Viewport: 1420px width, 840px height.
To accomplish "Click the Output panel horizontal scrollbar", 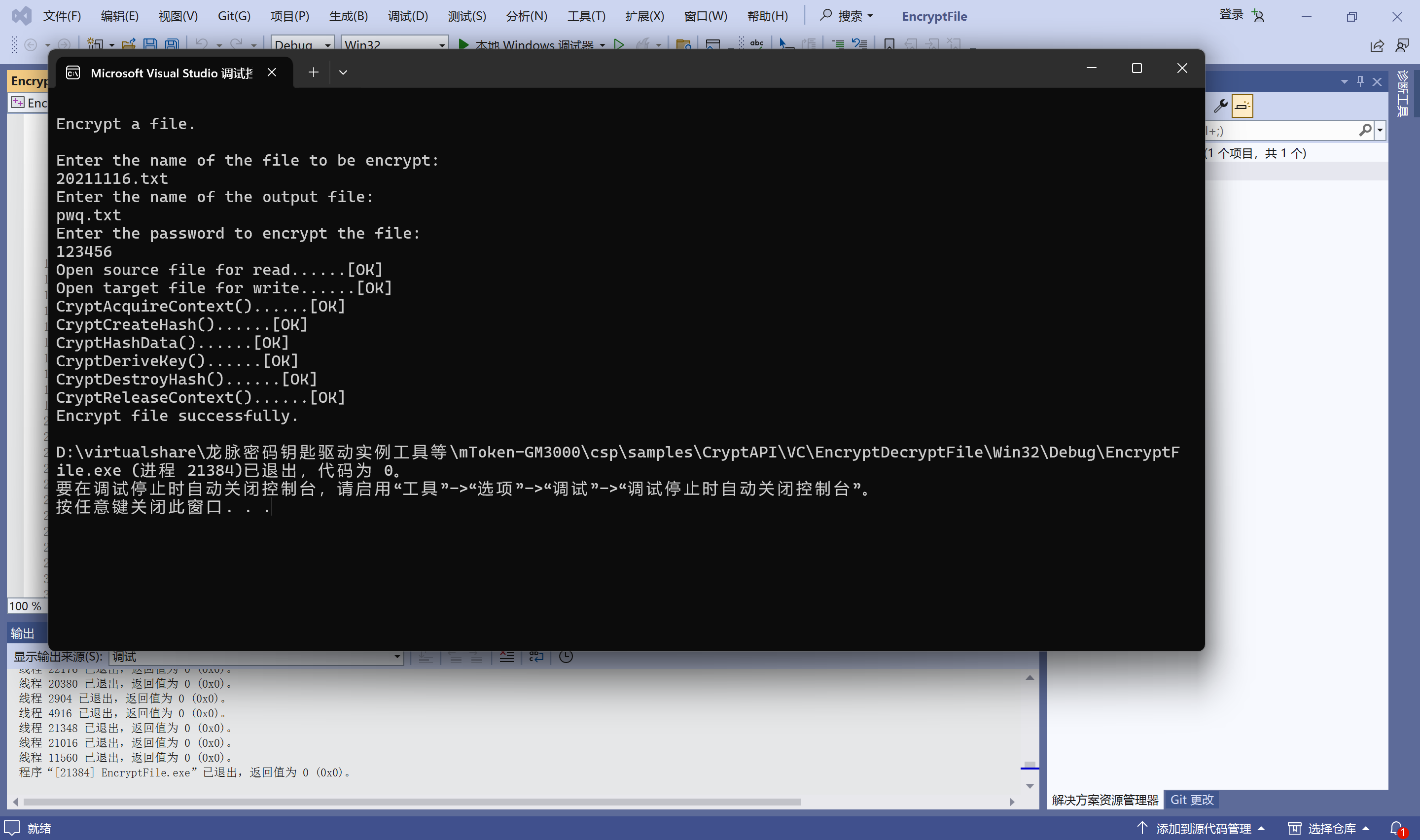I will click(411, 802).
